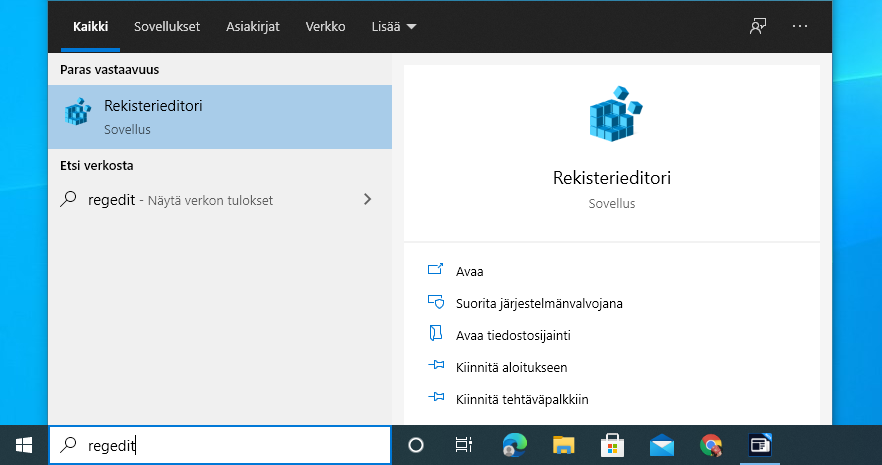
Task: Open Task View on the taskbar
Action: [464, 445]
